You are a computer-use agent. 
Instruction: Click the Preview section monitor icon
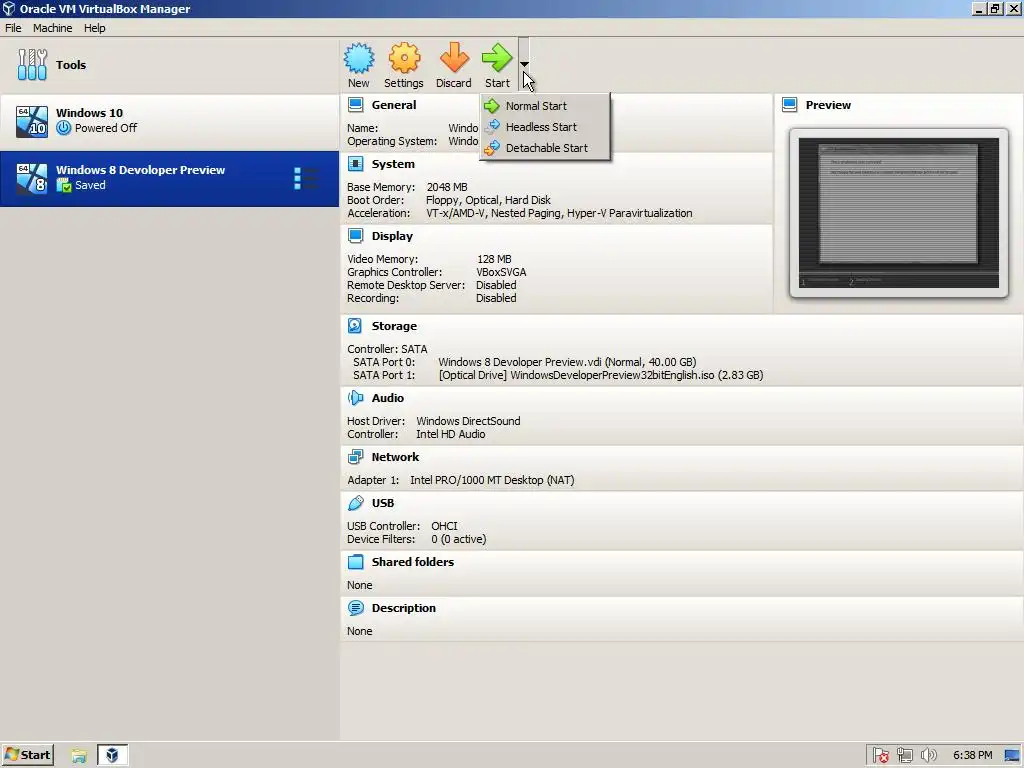790,104
